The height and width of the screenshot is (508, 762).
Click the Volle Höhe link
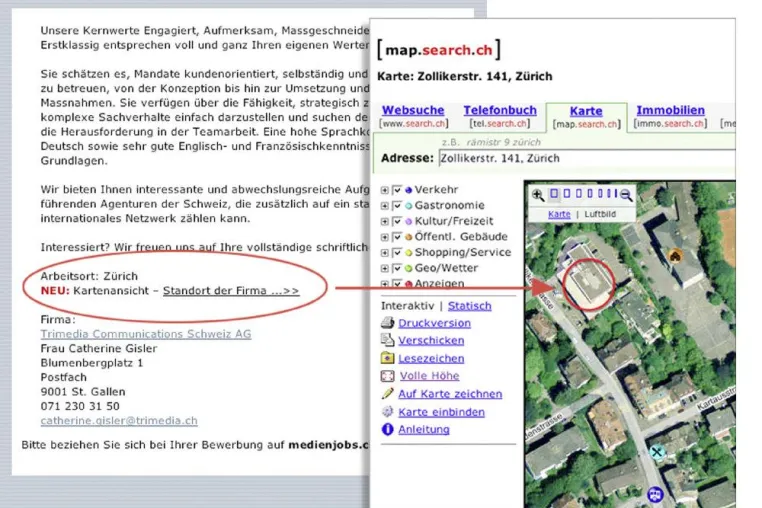430,376
